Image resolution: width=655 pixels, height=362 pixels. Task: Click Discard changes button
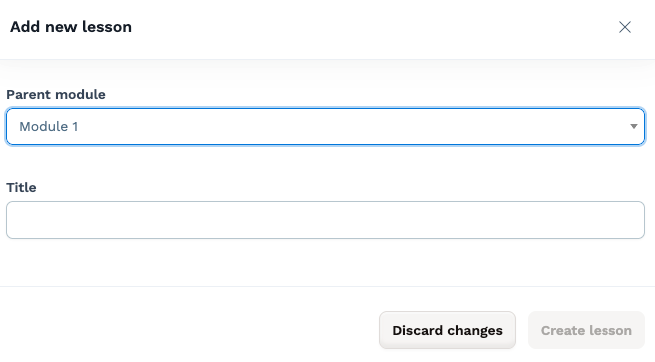(x=447, y=330)
